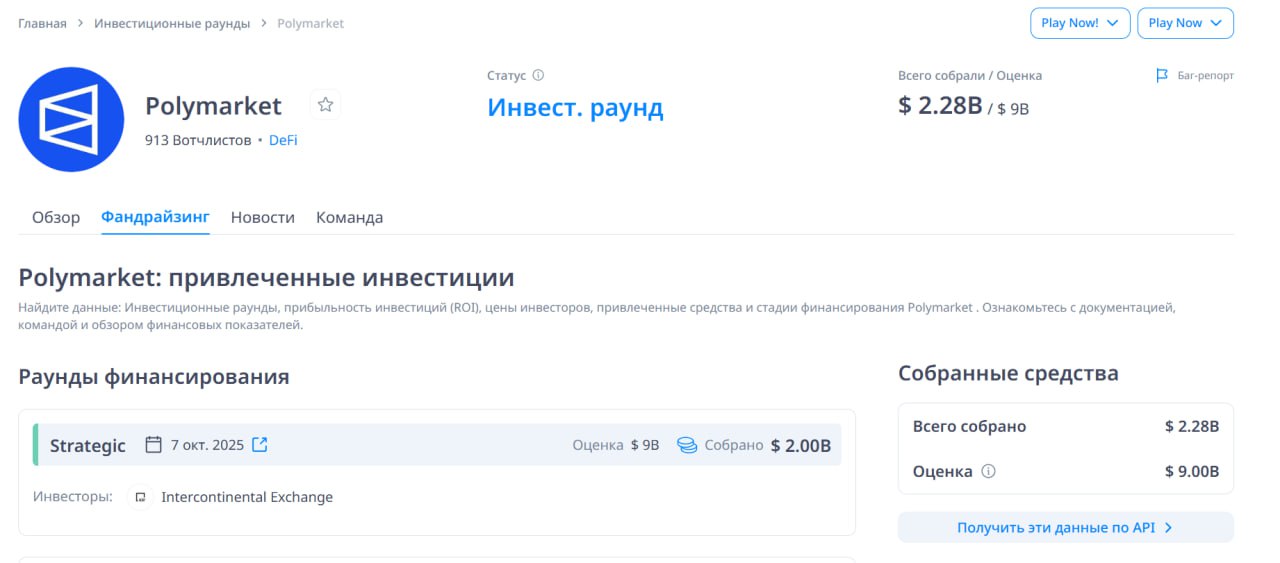Click the Polymarket blue logo
The image size is (1280, 563).
click(x=71, y=120)
